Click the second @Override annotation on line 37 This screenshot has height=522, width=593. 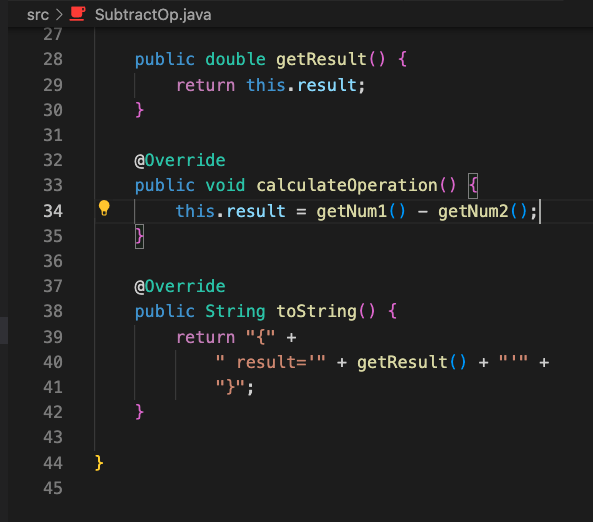[x=180, y=286]
